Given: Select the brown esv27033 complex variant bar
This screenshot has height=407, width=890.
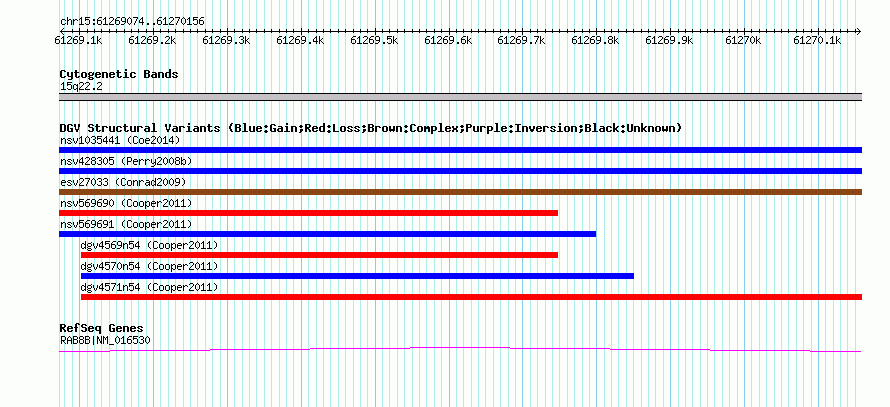Looking at the screenshot, I should click(x=460, y=192).
